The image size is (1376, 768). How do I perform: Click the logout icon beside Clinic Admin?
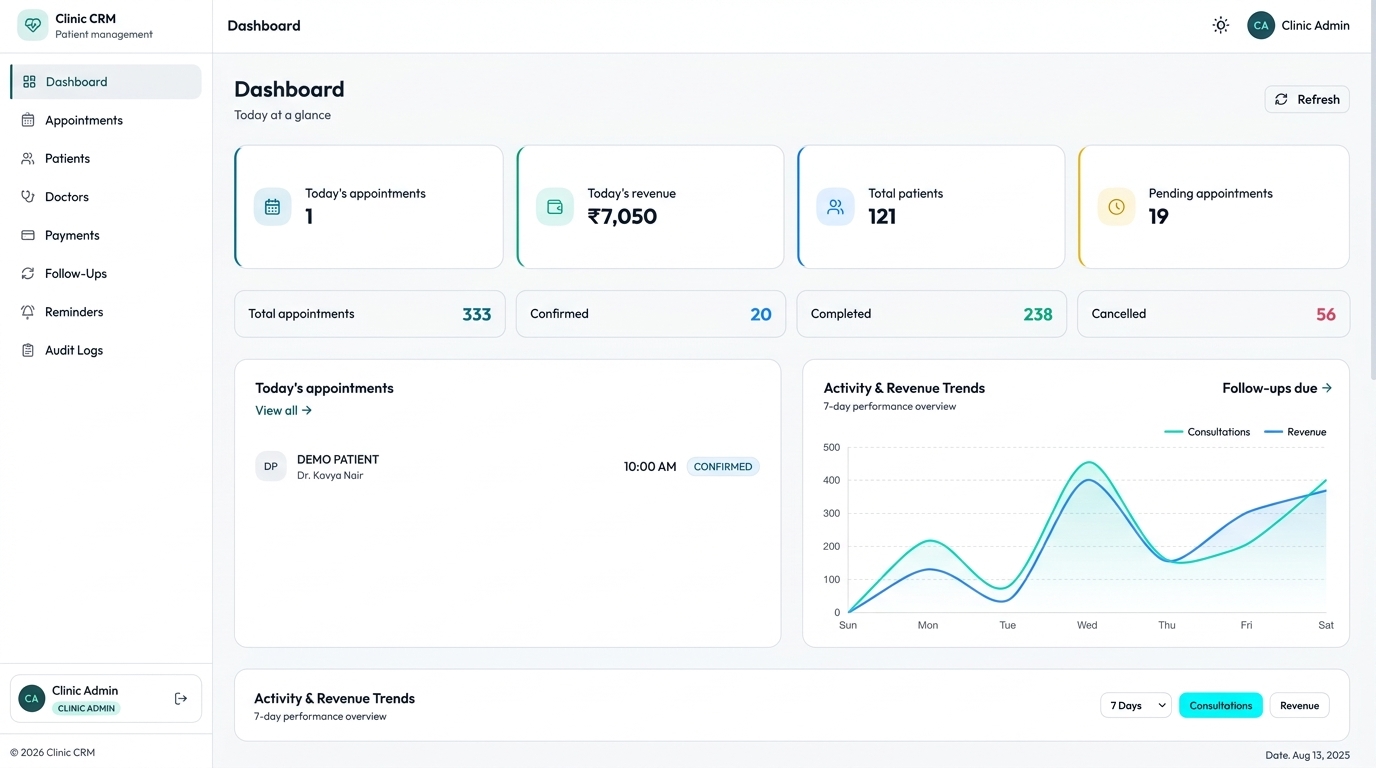[181, 699]
